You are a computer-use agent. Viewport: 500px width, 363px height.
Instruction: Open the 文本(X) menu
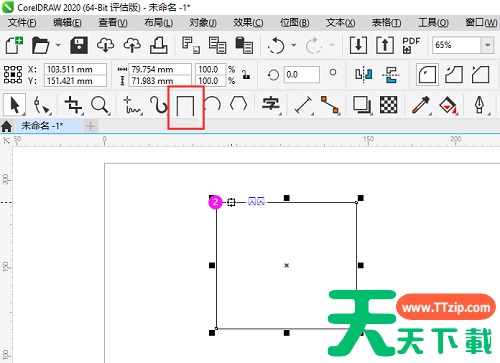click(x=340, y=23)
